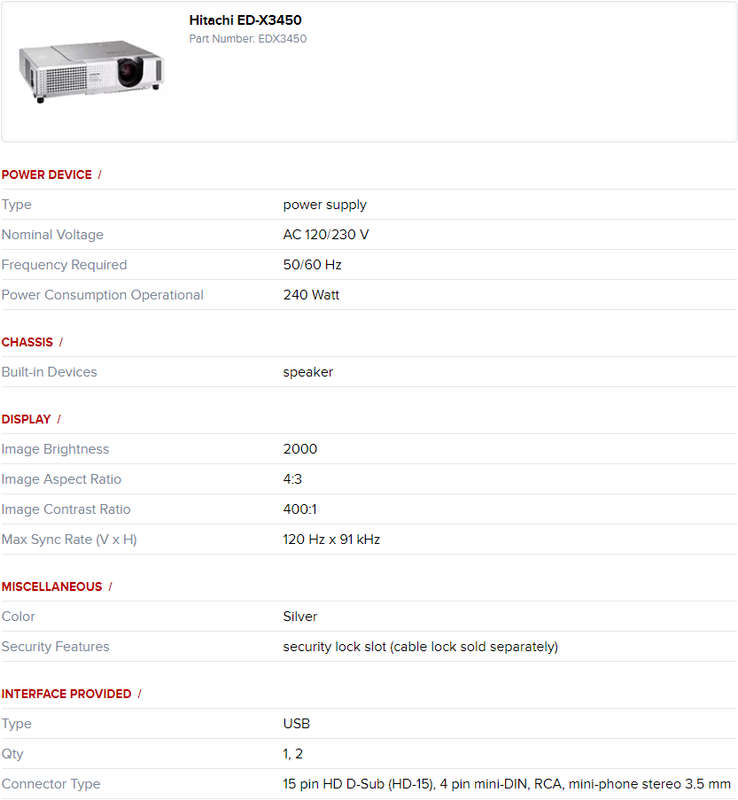
Task: Click the POWER DEVICE section heading
Action: [x=46, y=174]
